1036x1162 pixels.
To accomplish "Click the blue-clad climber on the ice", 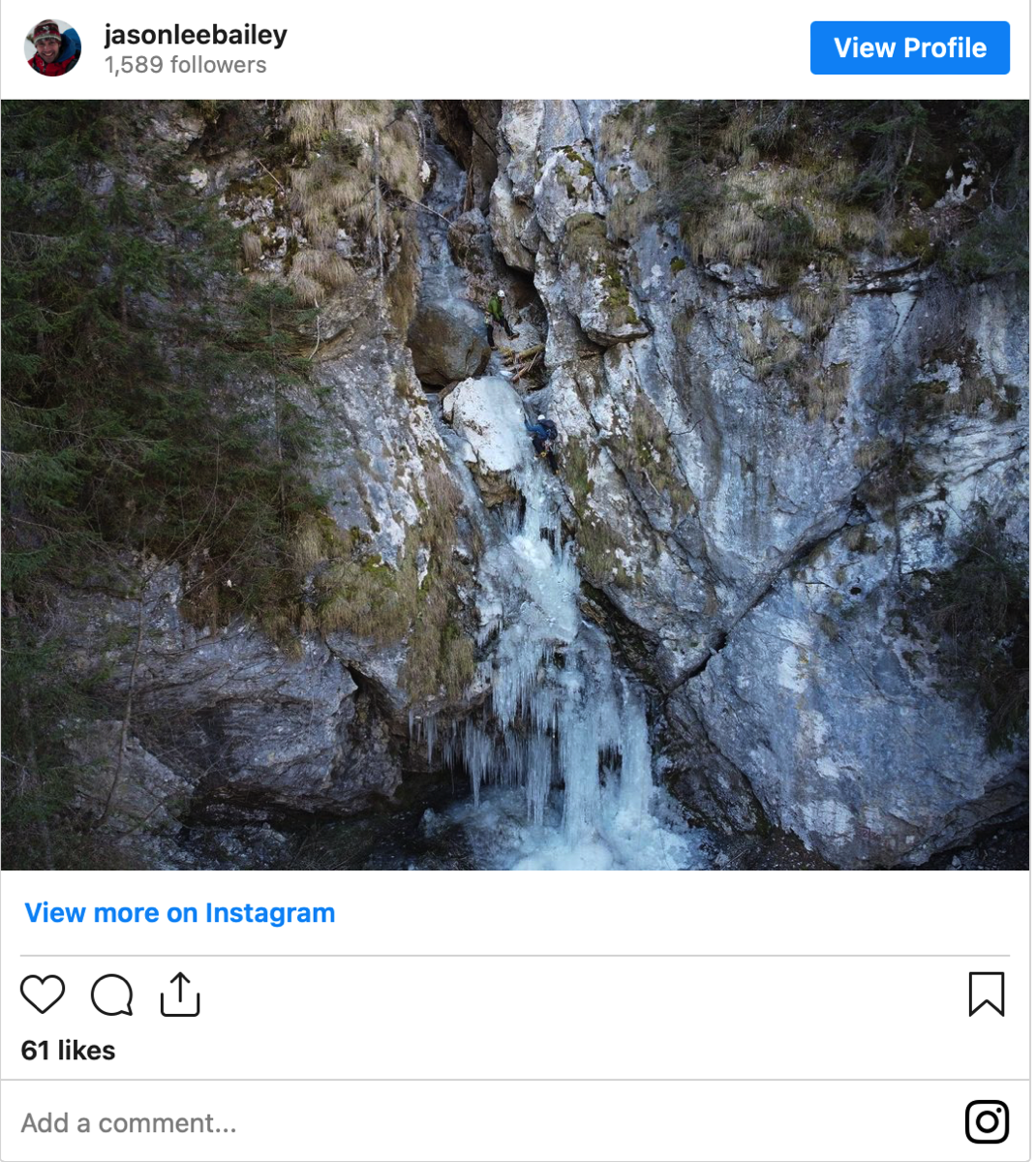I will (x=542, y=438).
